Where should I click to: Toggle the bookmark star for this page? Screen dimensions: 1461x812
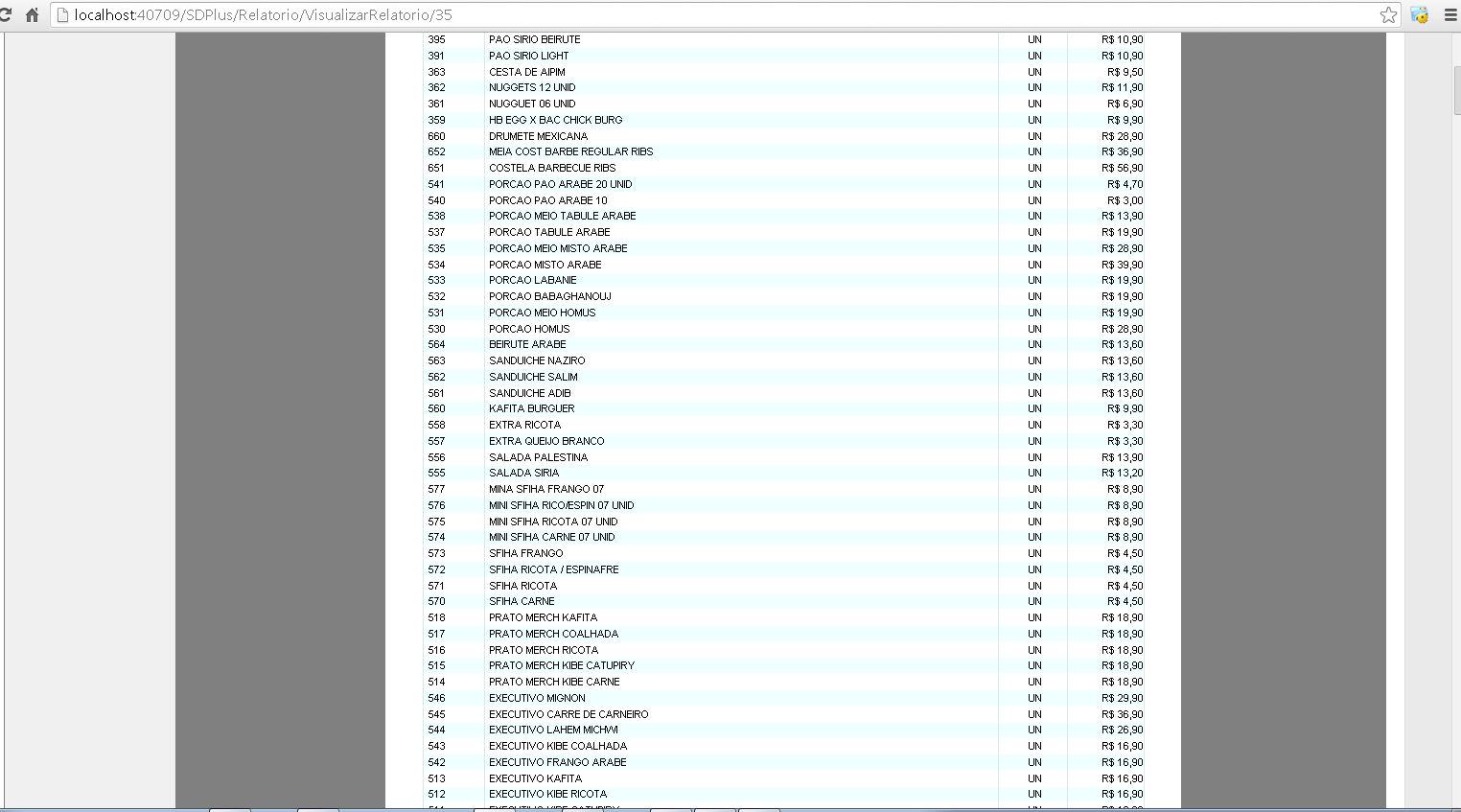coord(1387,14)
